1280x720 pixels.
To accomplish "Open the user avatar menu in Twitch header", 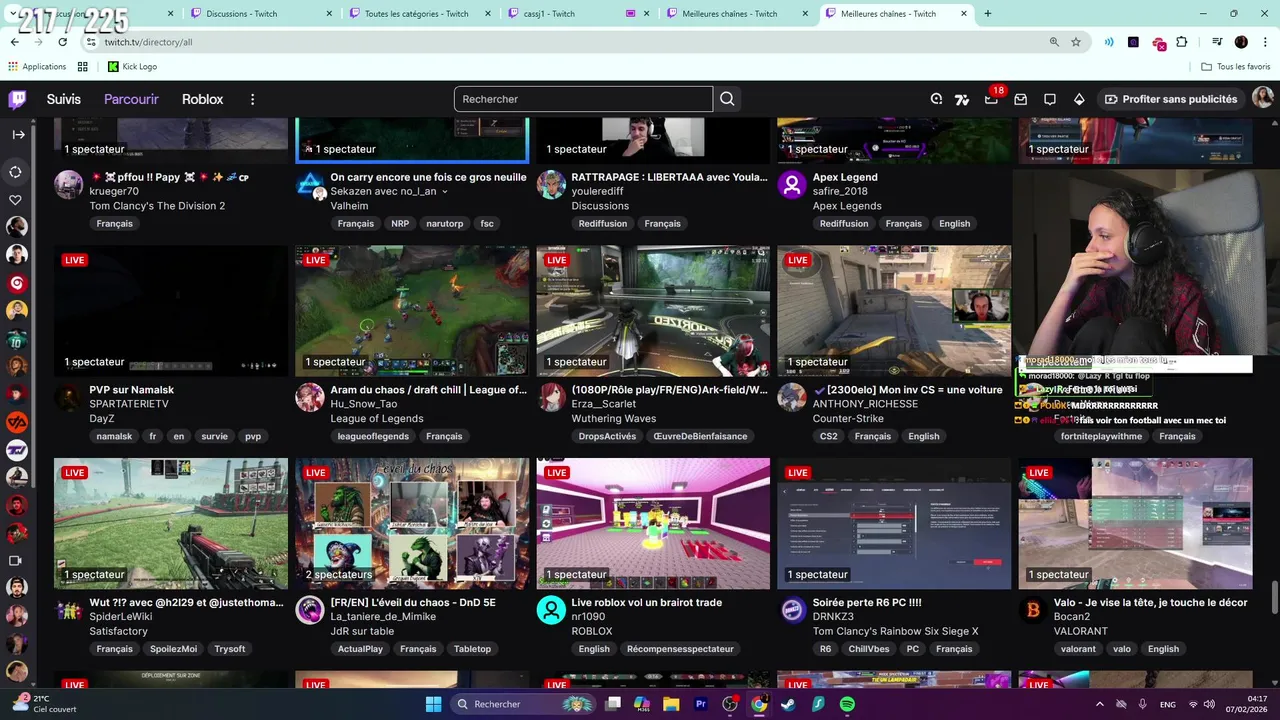I will tap(1263, 98).
